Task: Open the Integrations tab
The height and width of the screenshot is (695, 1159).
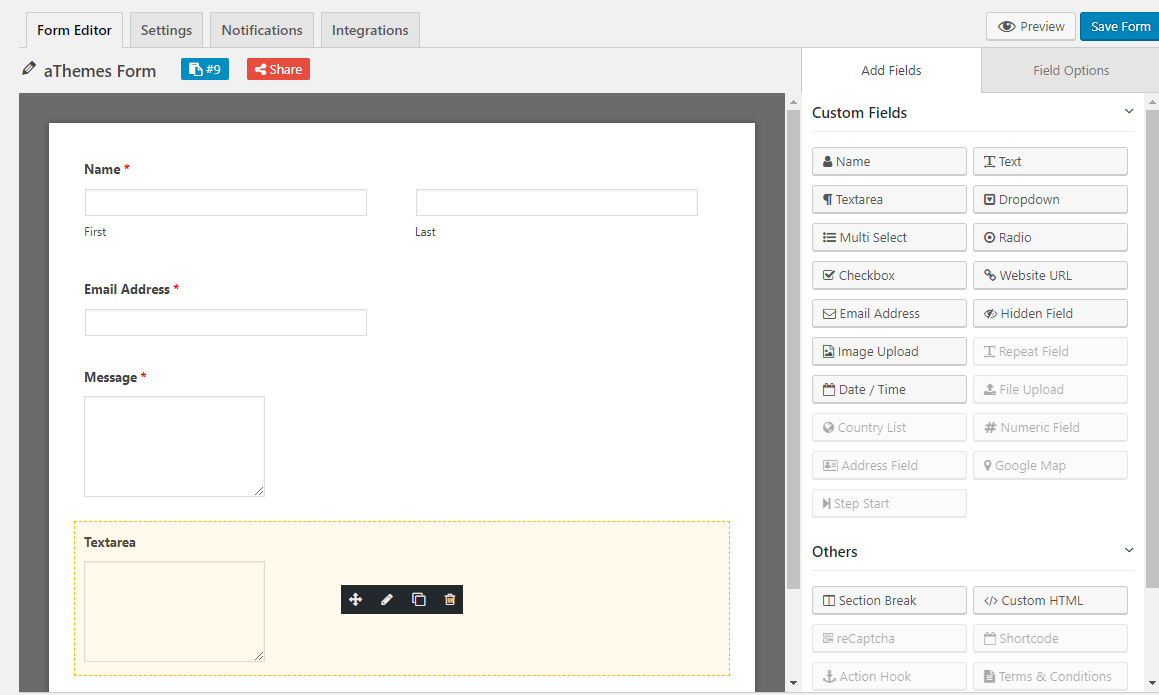Action: [x=370, y=30]
